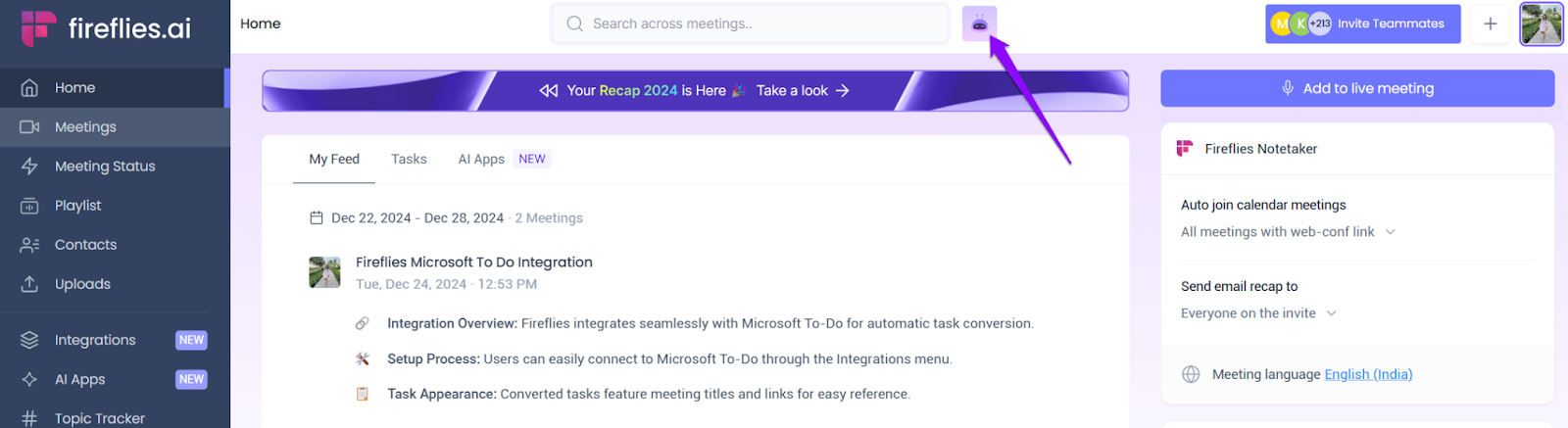Open the Playlist section
This screenshot has width=1568, height=428.
[x=77, y=206]
